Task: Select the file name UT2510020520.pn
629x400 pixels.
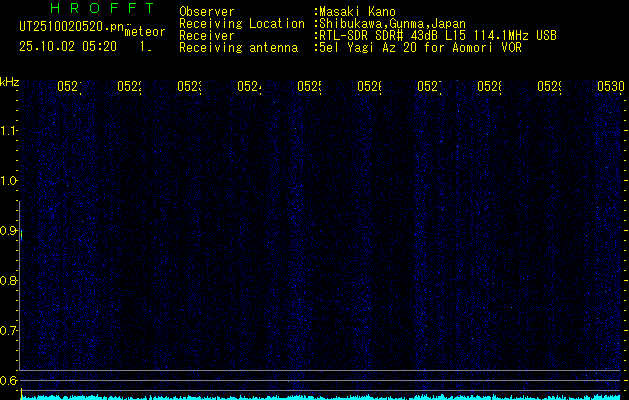Action: (x=71, y=27)
